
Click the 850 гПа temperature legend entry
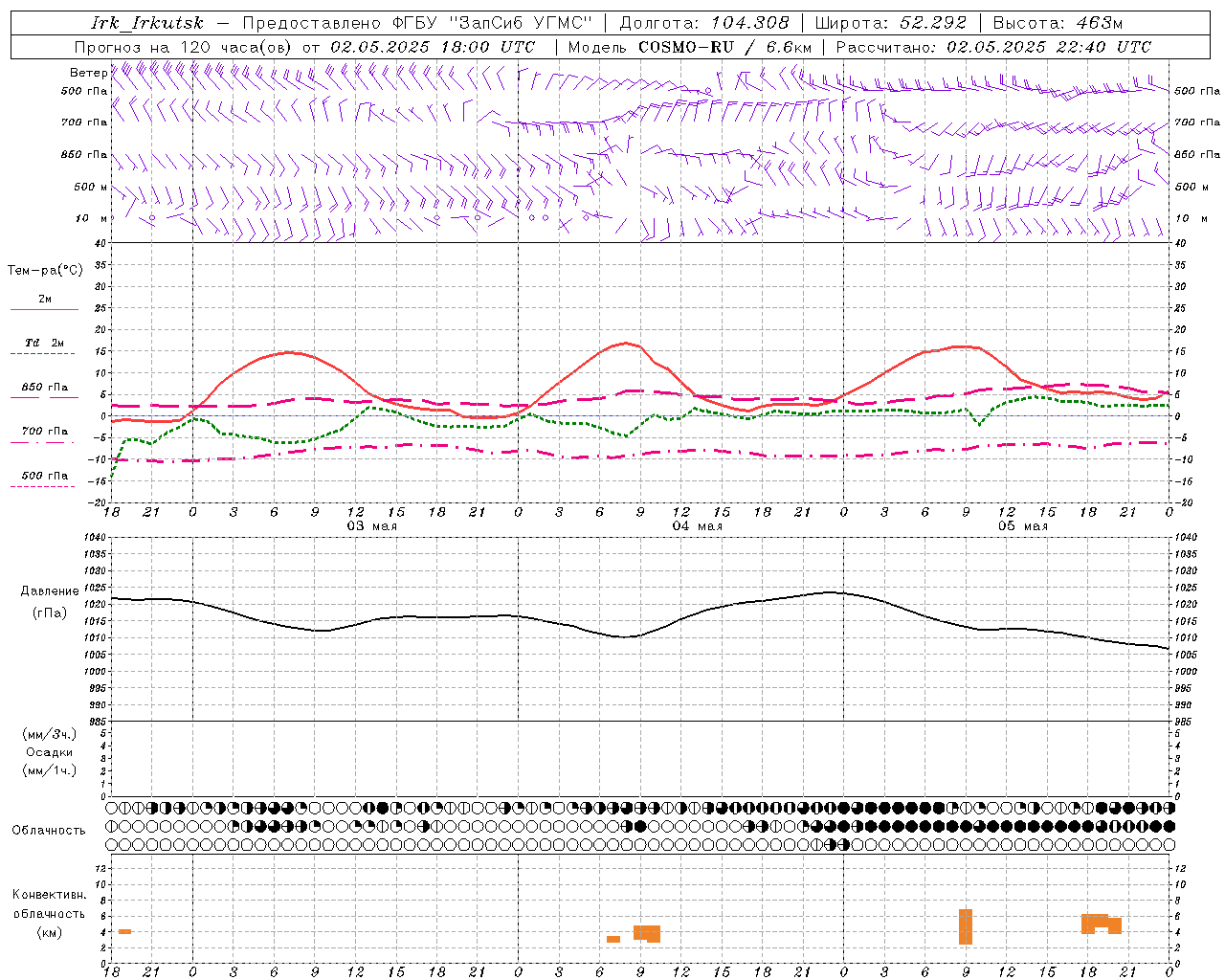[x=45, y=388]
